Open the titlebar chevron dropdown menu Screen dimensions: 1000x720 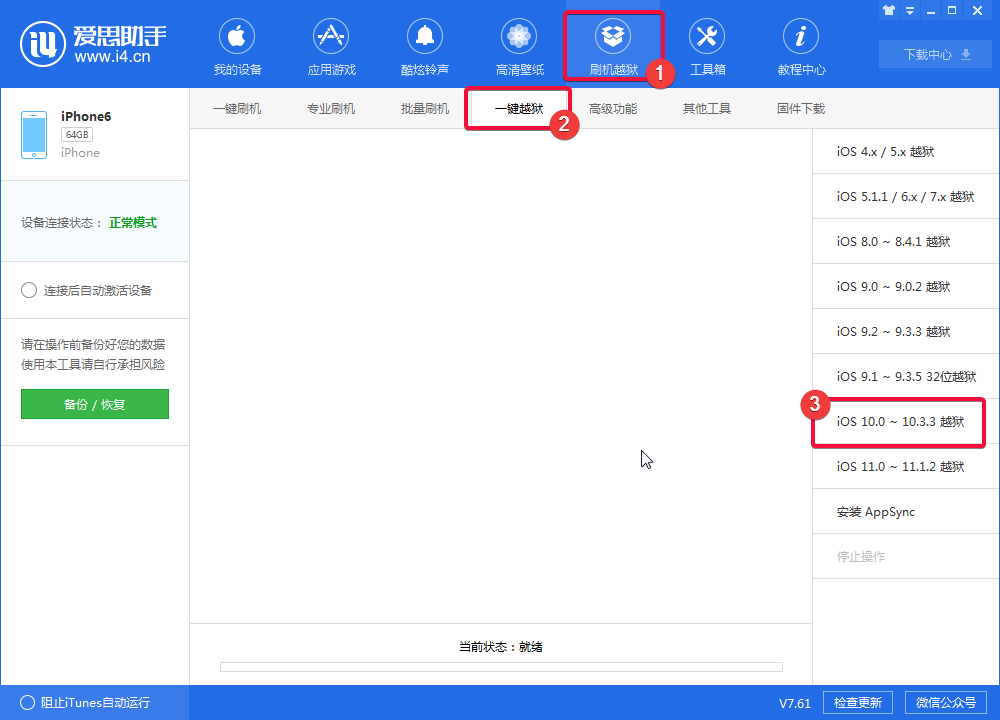[910, 10]
